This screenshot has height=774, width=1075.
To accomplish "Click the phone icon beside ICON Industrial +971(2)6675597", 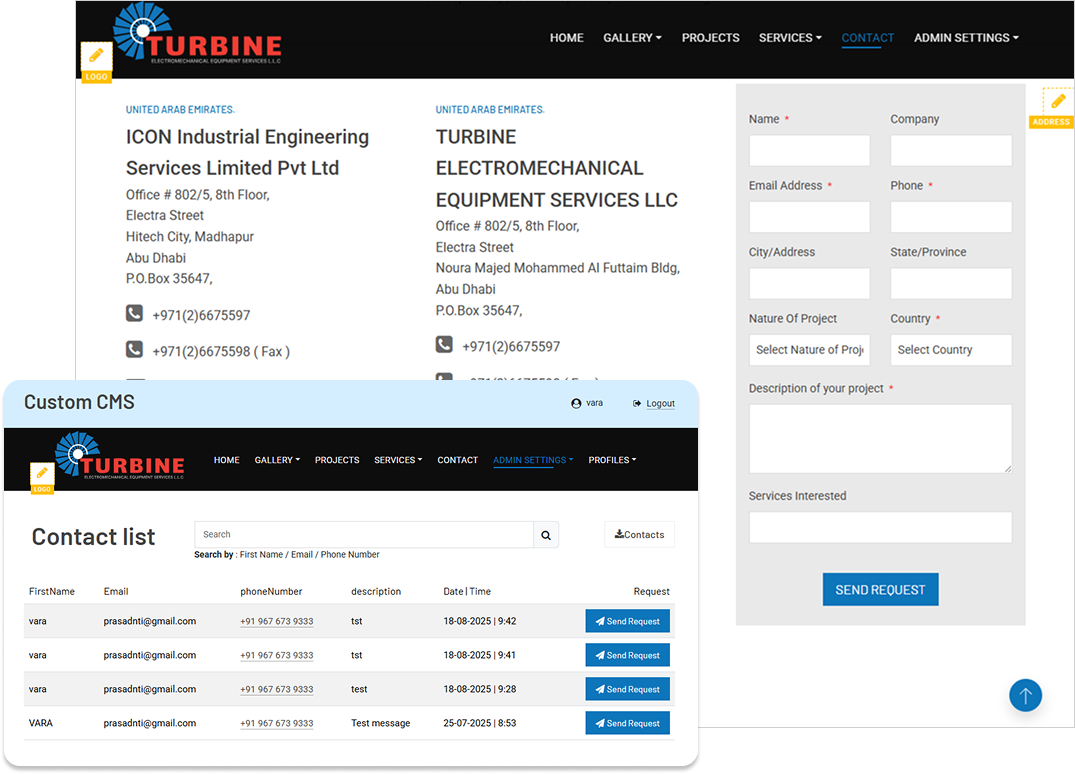I will coord(134,314).
